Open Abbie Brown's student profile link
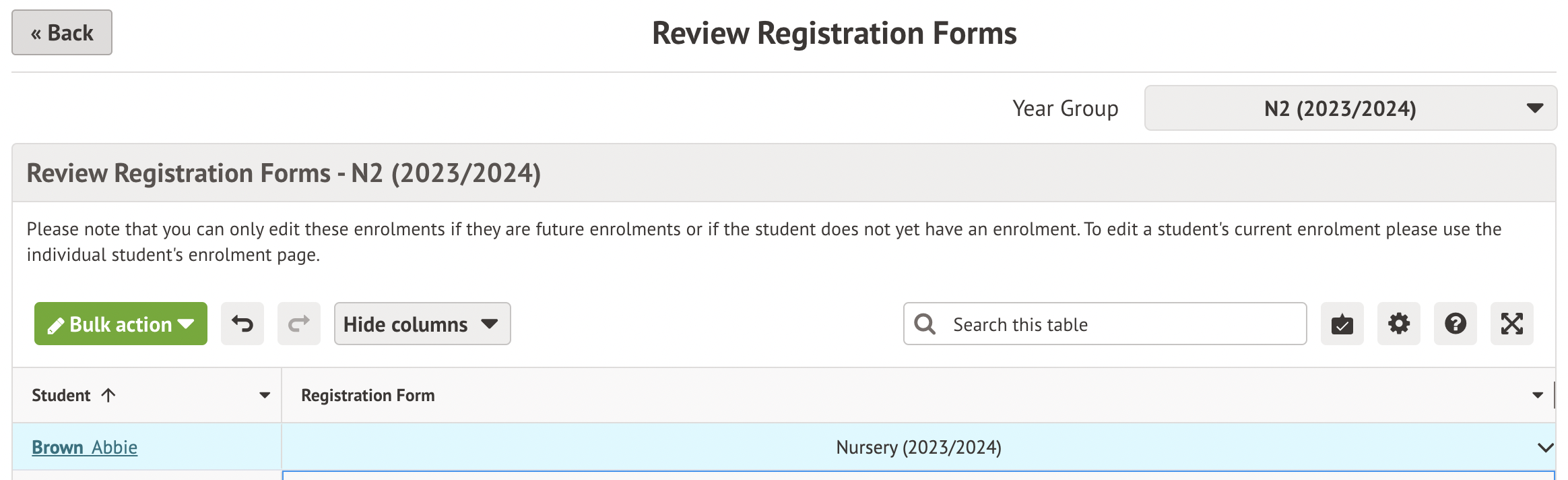This screenshot has width=1568, height=480. (85, 448)
